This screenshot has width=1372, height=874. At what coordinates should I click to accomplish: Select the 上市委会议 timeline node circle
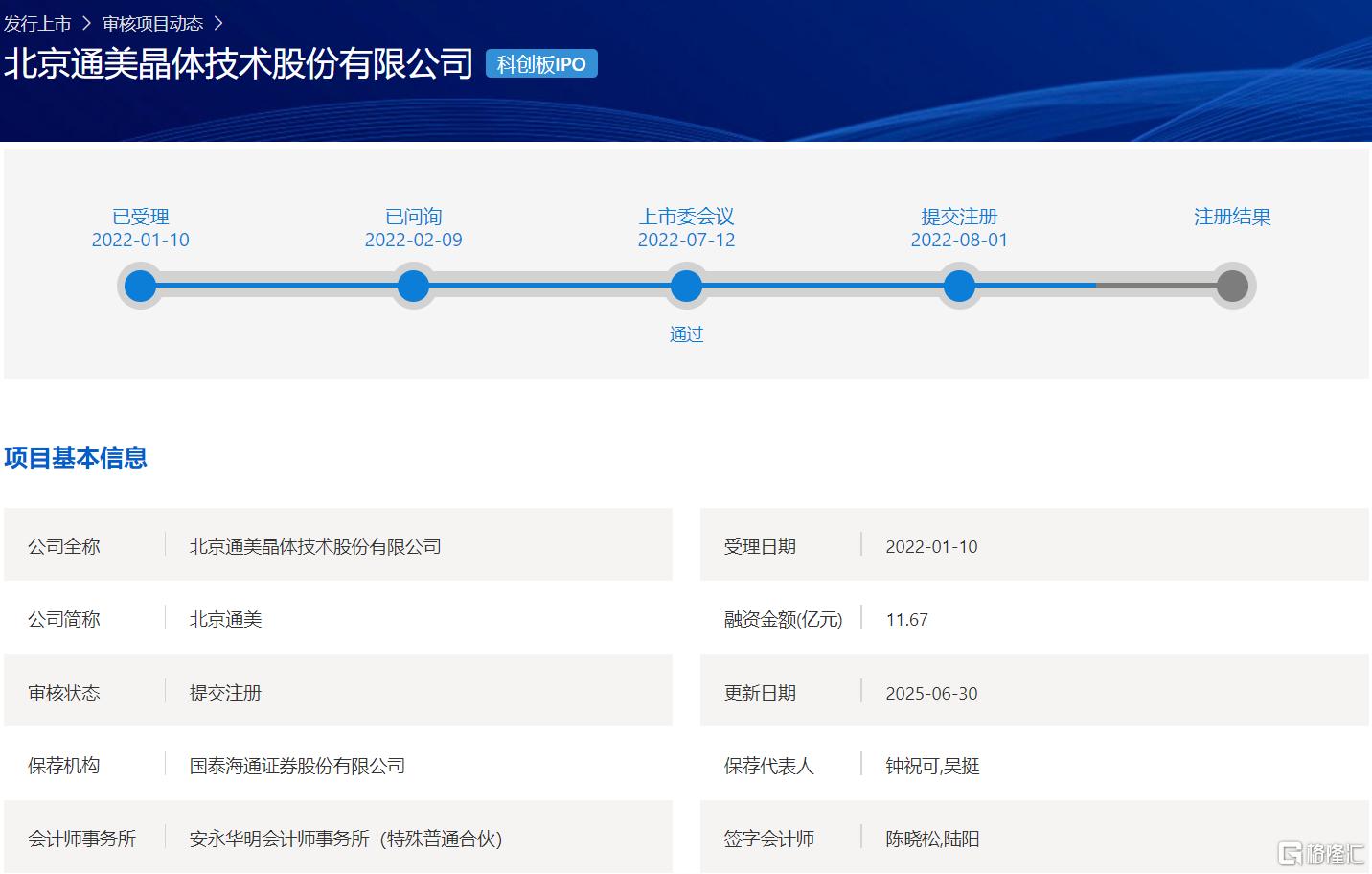point(686,286)
